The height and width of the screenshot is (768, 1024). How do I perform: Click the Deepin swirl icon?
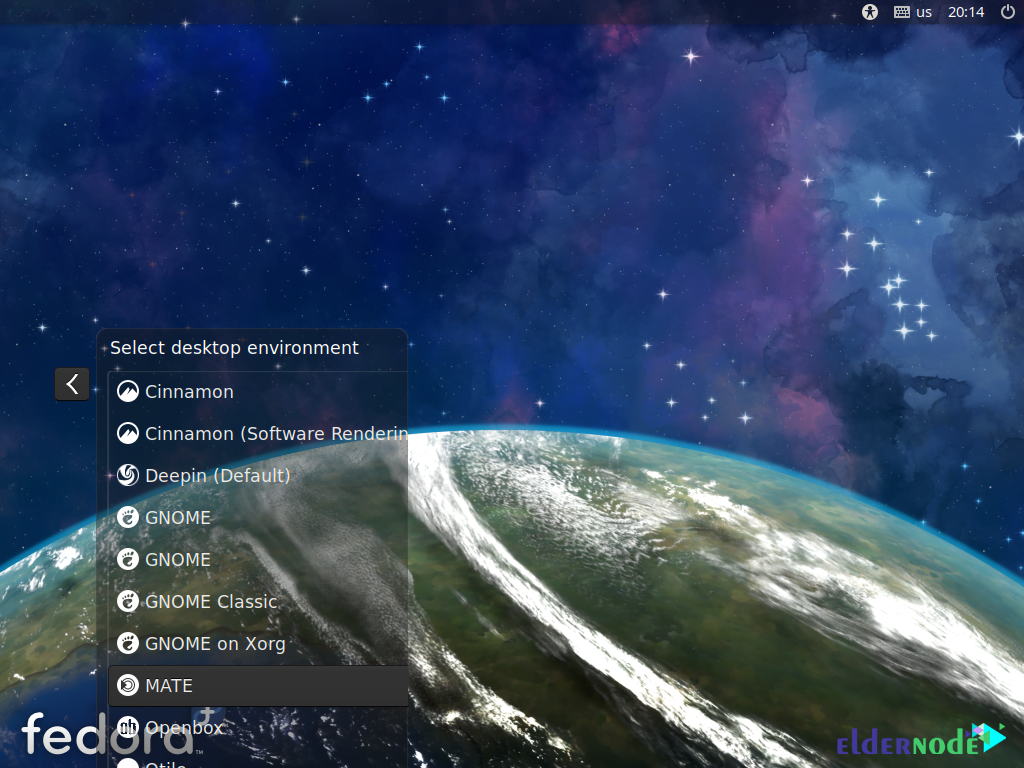coord(128,475)
